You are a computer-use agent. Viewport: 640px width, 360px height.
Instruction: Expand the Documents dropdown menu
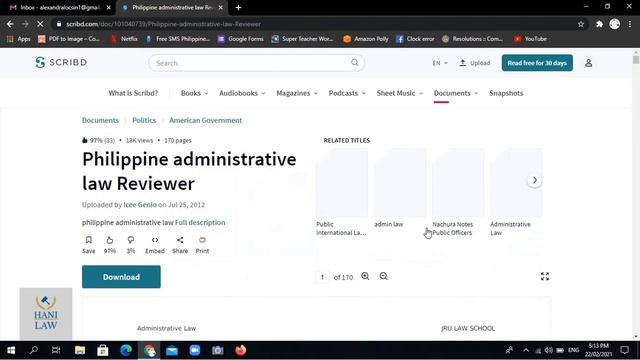[x=456, y=93]
